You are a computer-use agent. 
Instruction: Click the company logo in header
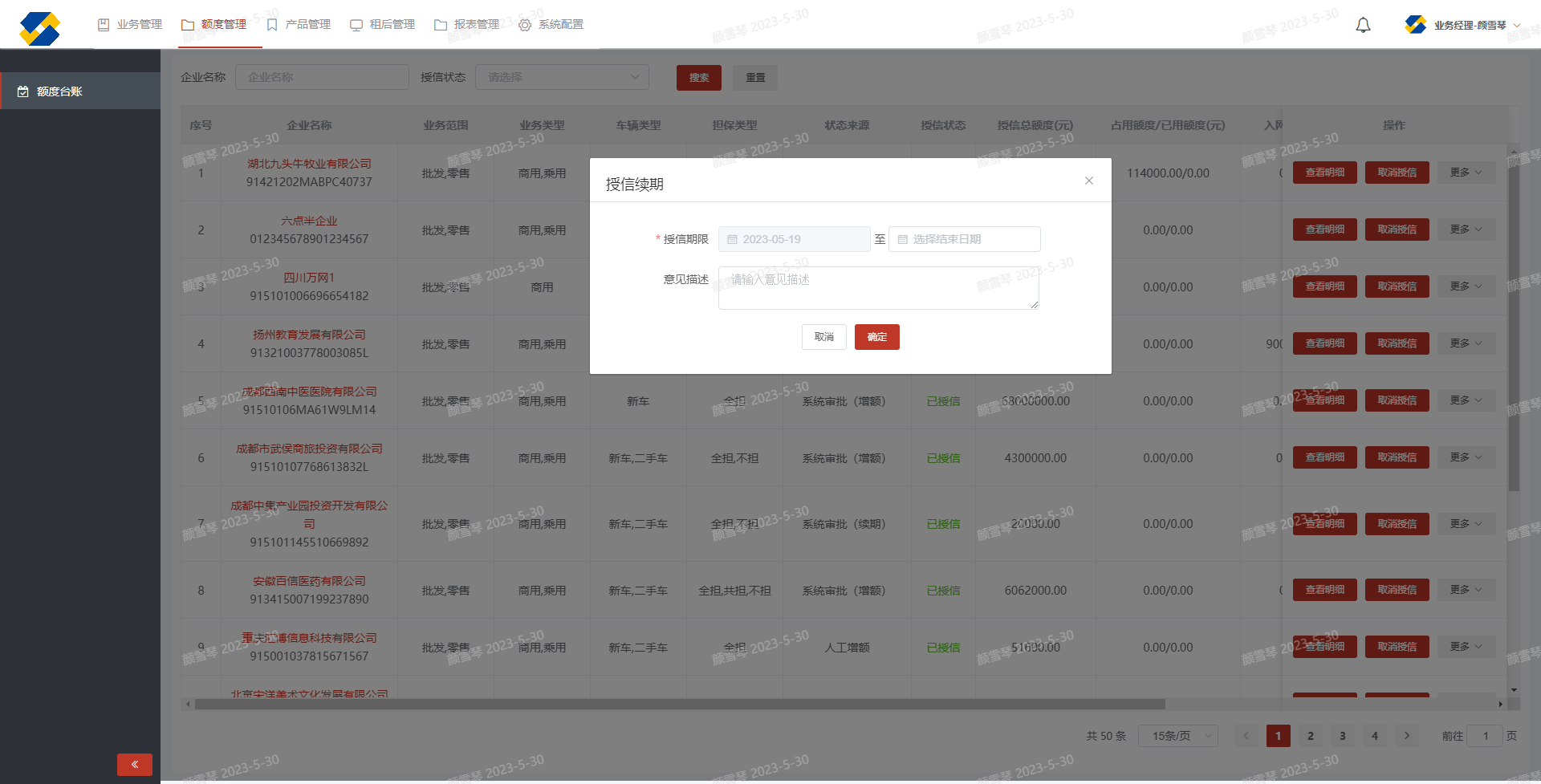pos(40,28)
